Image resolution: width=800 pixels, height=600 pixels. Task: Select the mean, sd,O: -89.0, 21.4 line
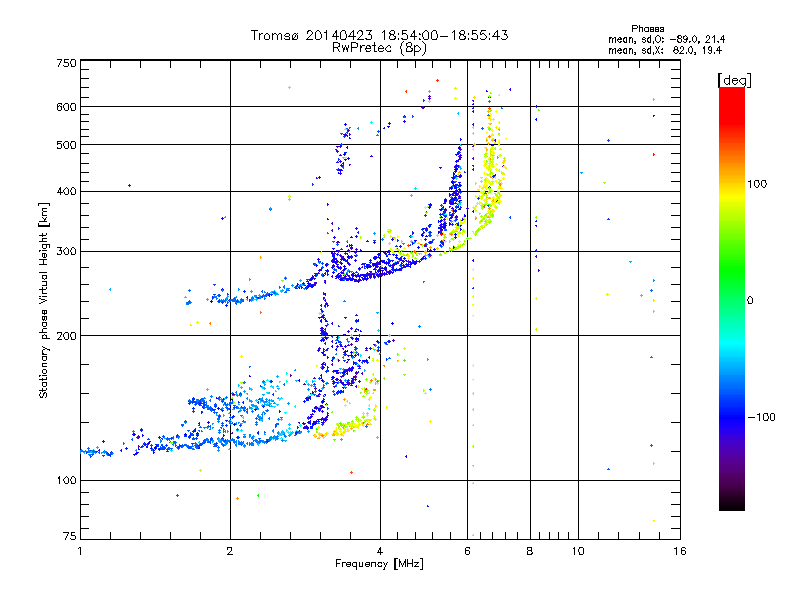[x=666, y=39]
